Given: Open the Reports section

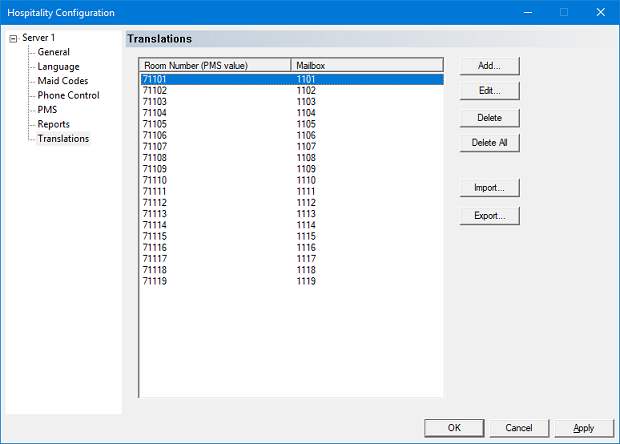Looking at the screenshot, I should tap(53, 124).
